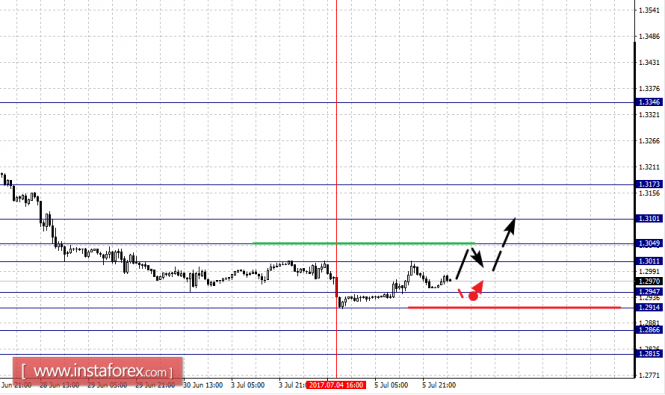The width and height of the screenshot is (665, 395).
Task: Click the 5 Jul 21:00 time axis label
Action: coord(439,385)
